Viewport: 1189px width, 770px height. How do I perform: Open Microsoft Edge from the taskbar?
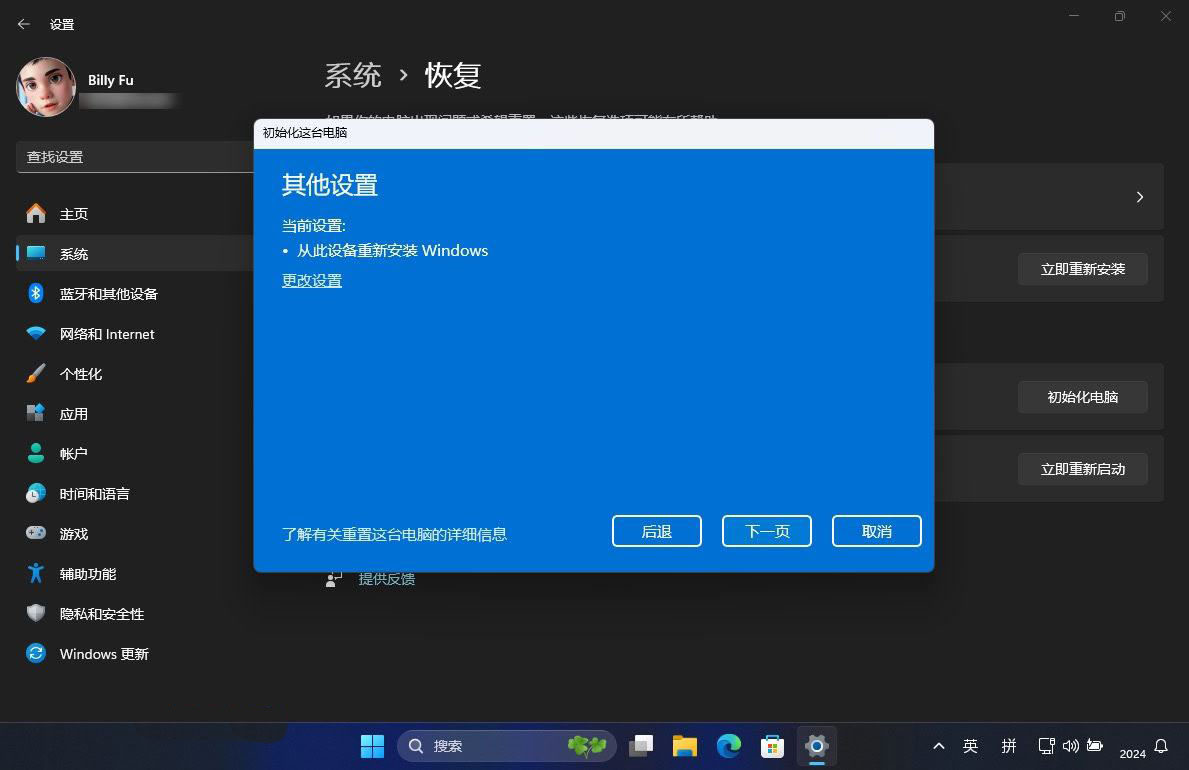tap(728, 746)
